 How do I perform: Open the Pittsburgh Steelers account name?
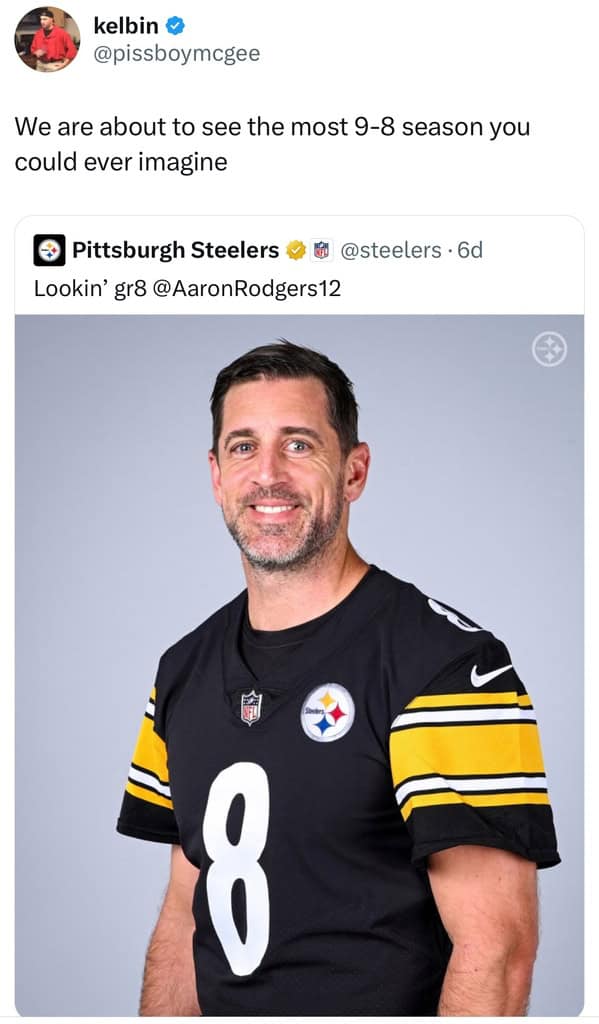(175, 249)
